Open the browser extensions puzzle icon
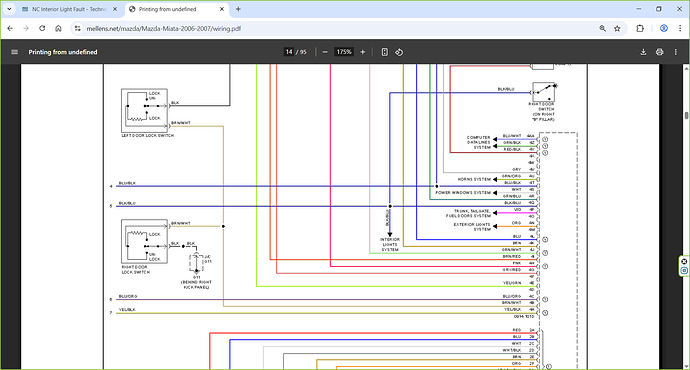The height and width of the screenshot is (370, 690). click(x=640, y=29)
